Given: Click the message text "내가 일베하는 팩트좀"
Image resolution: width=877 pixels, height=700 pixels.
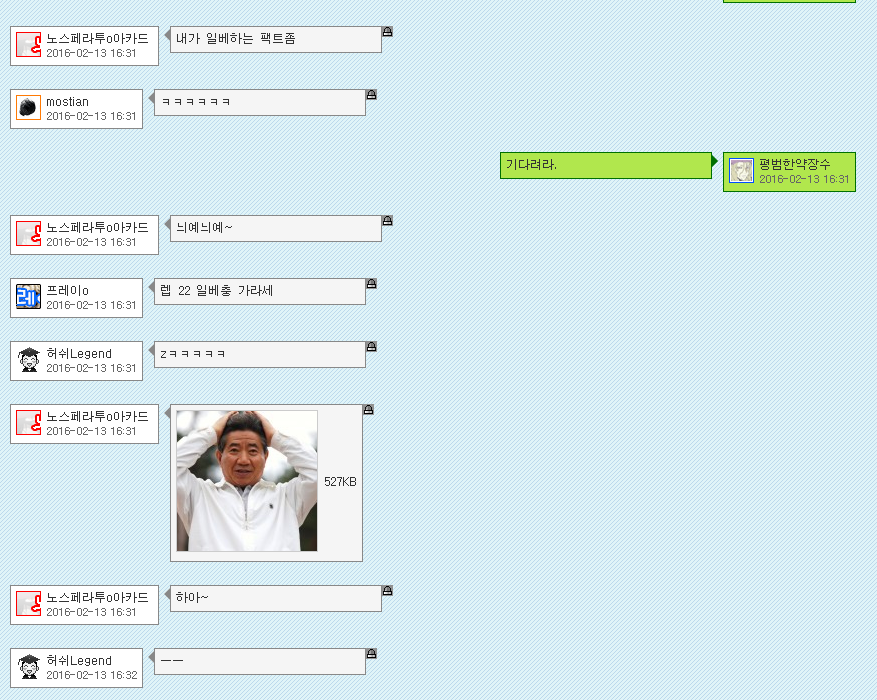Looking at the screenshot, I should pos(235,39).
